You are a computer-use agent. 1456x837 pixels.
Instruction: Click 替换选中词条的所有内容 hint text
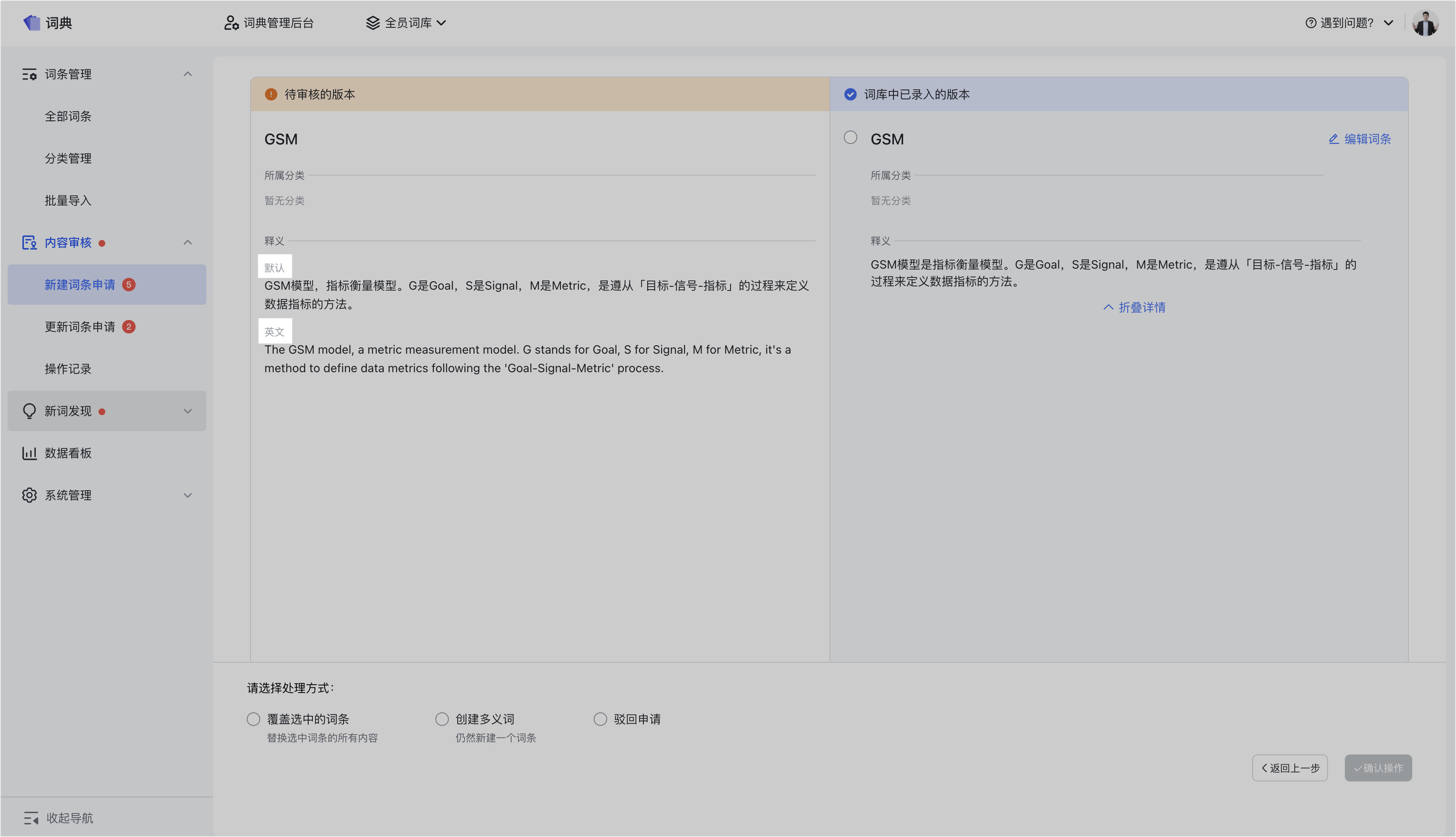point(323,738)
